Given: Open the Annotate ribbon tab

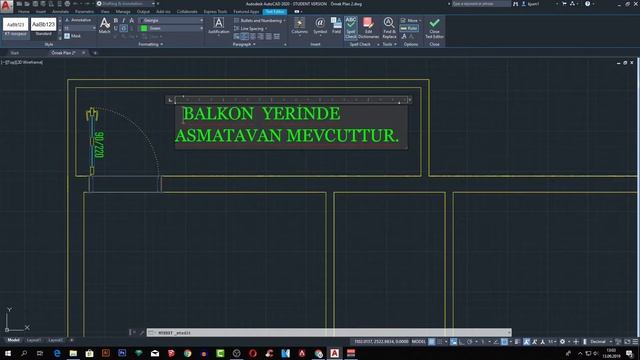Looking at the screenshot, I should pos(60,11).
